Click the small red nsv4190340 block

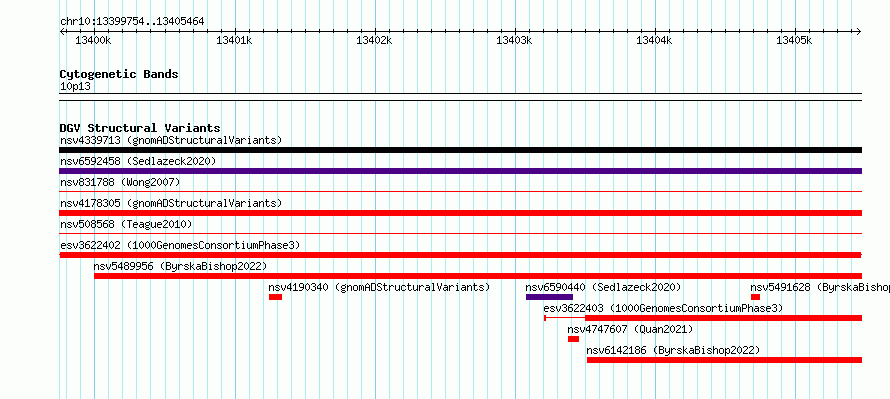275,297
